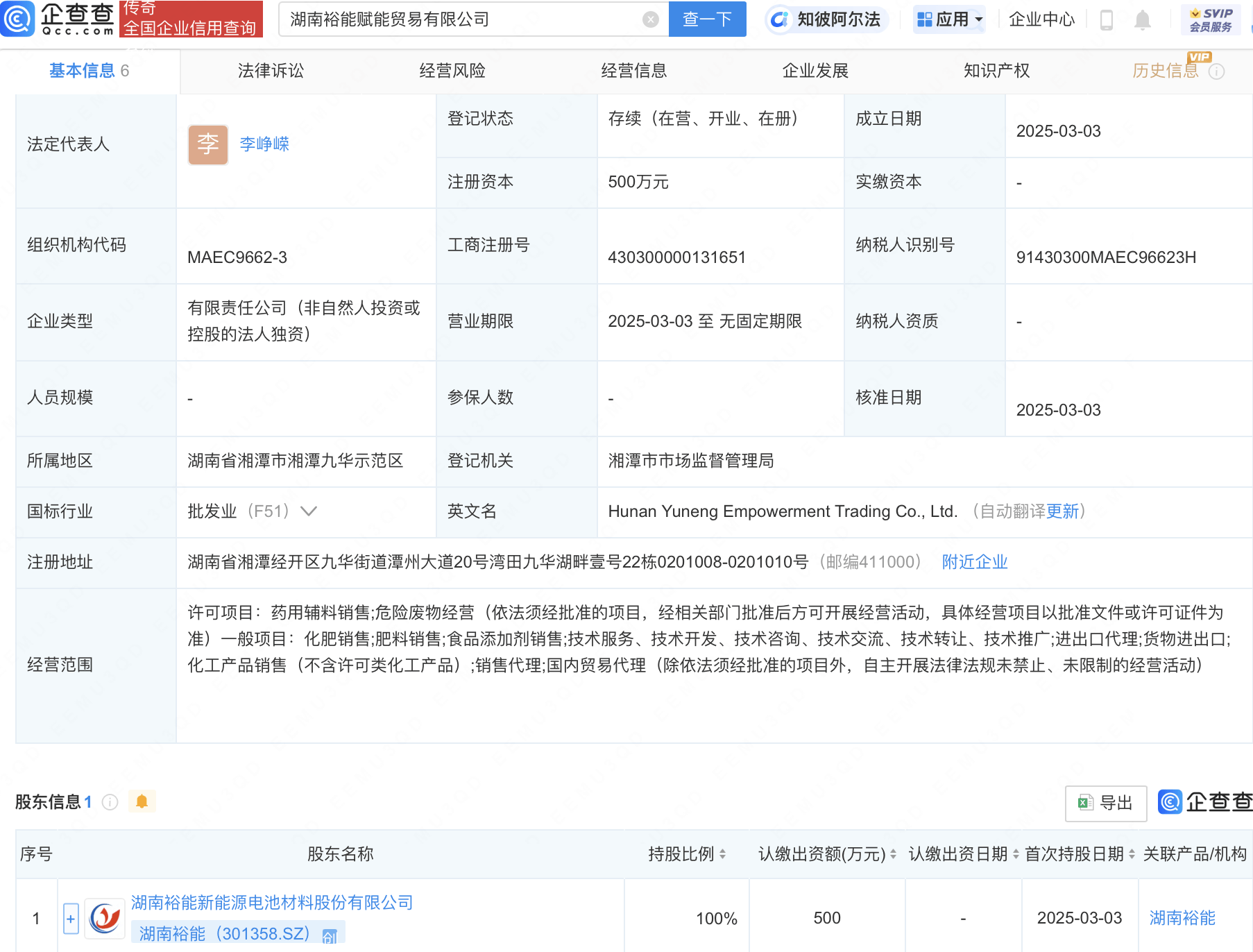
Task: Open 湖南裕能 related product link
Action: (x=1182, y=918)
